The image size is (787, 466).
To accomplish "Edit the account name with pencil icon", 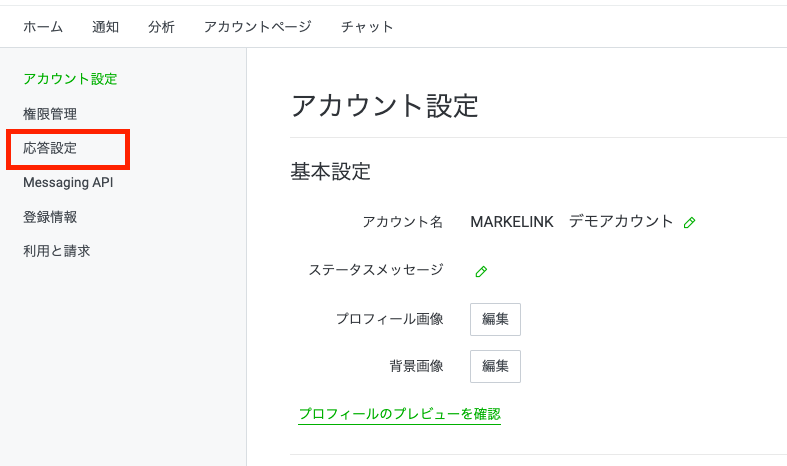I will (x=689, y=222).
